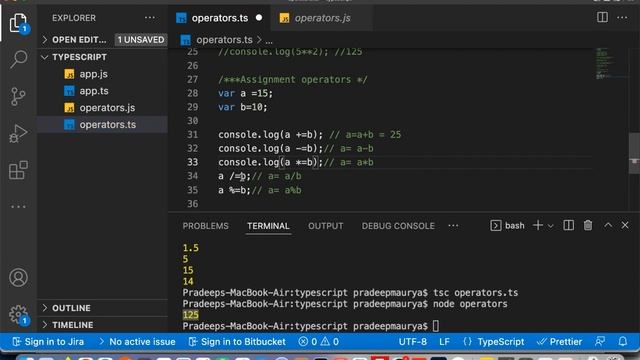Screen dimensions: 640x360
Task: Click the 1.5 output in terminal
Action: coord(191,248)
